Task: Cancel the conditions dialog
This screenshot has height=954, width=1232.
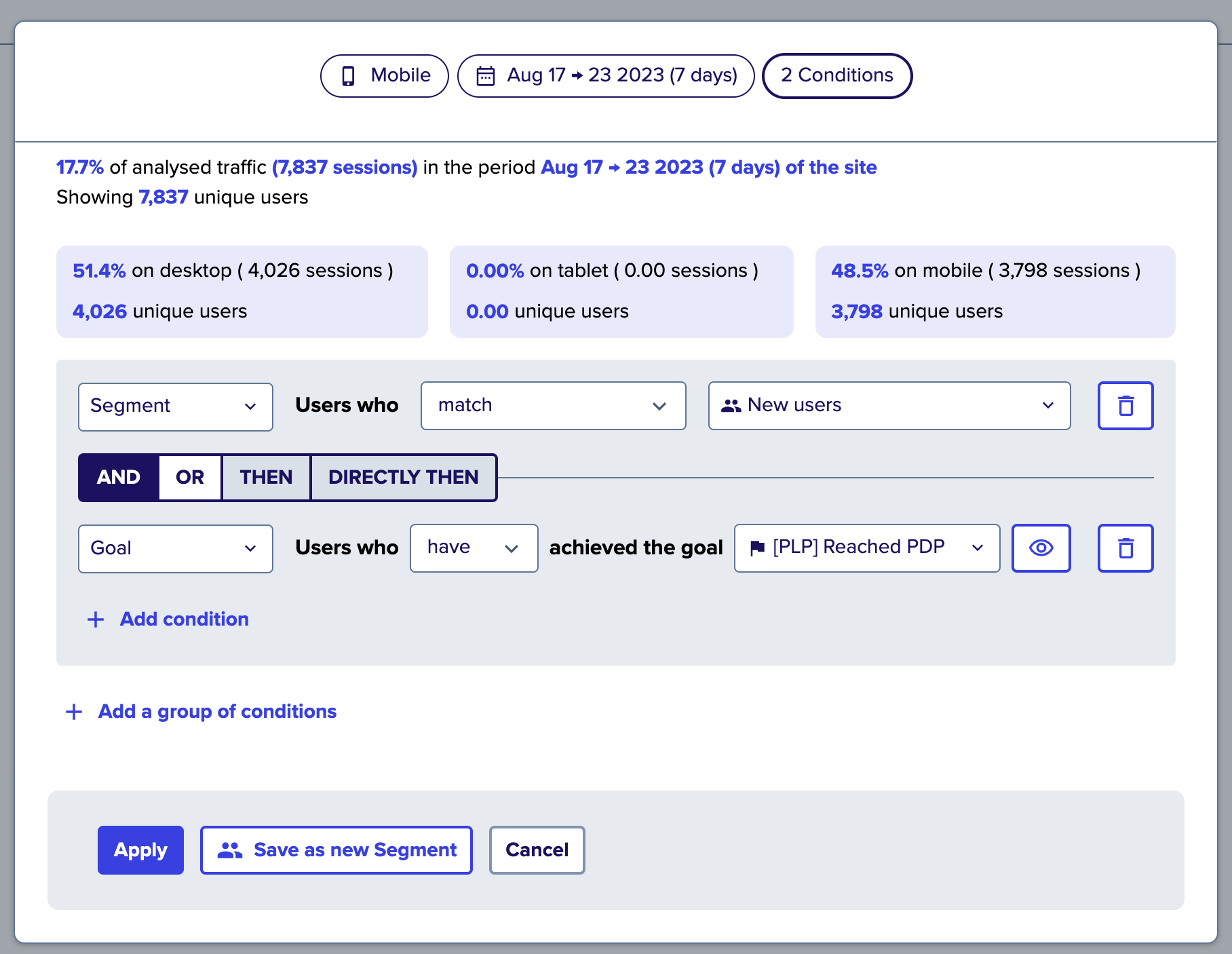Action: coord(537,850)
